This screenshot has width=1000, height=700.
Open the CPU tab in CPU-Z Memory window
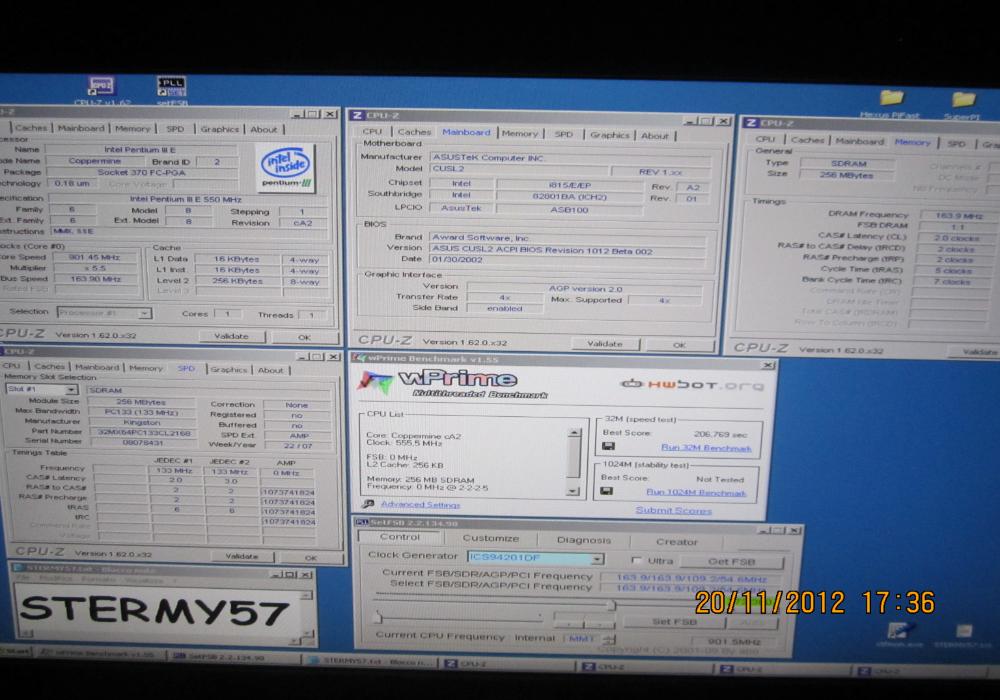(765, 139)
